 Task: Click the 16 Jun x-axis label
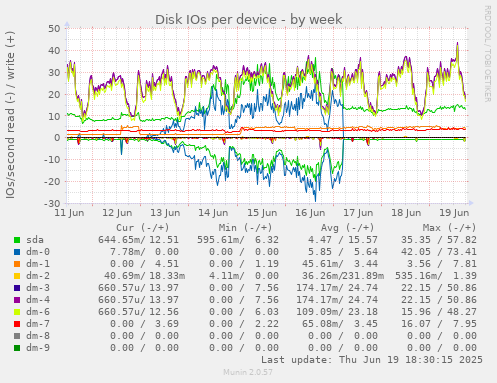click(310, 213)
